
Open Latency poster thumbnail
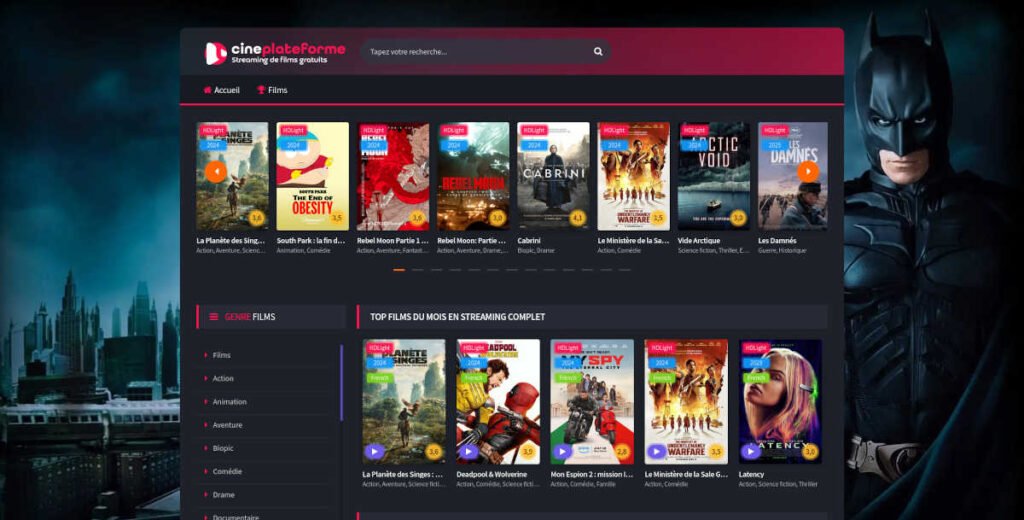780,401
